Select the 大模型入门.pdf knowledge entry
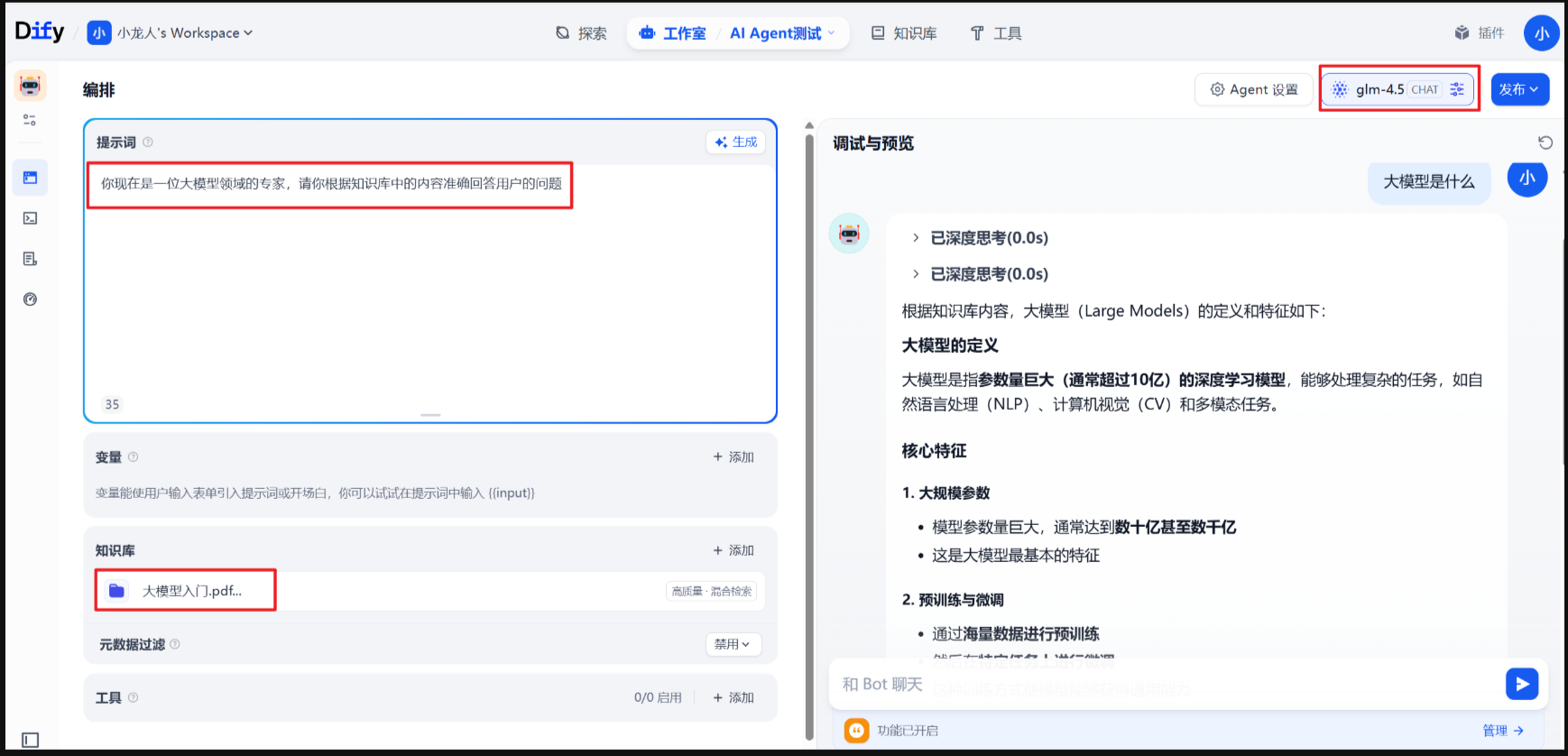Screen dimensions: 1568x756 click(430, 591)
